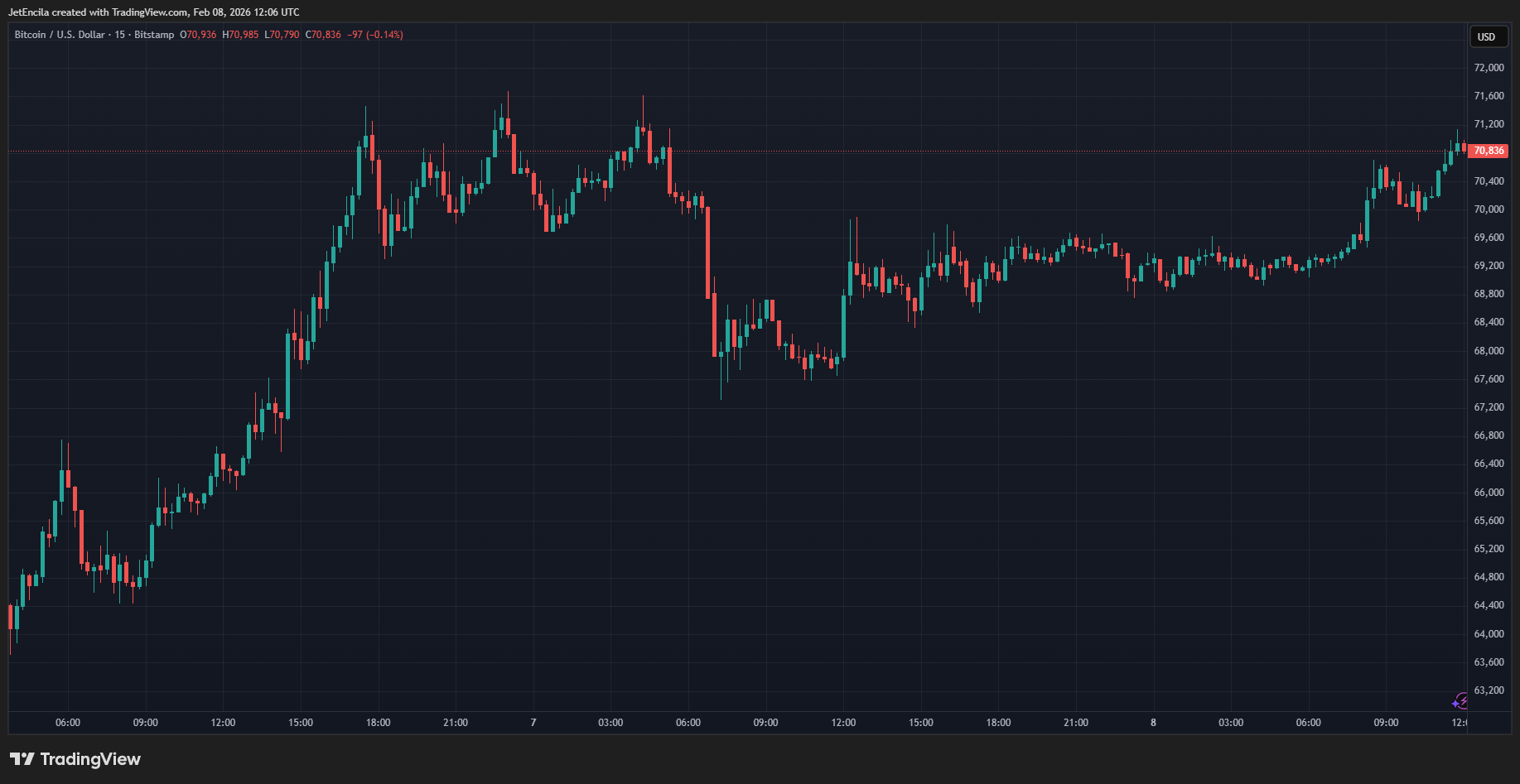Click the close value C70,836 in legend
This screenshot has width=1520, height=784.
point(323,35)
